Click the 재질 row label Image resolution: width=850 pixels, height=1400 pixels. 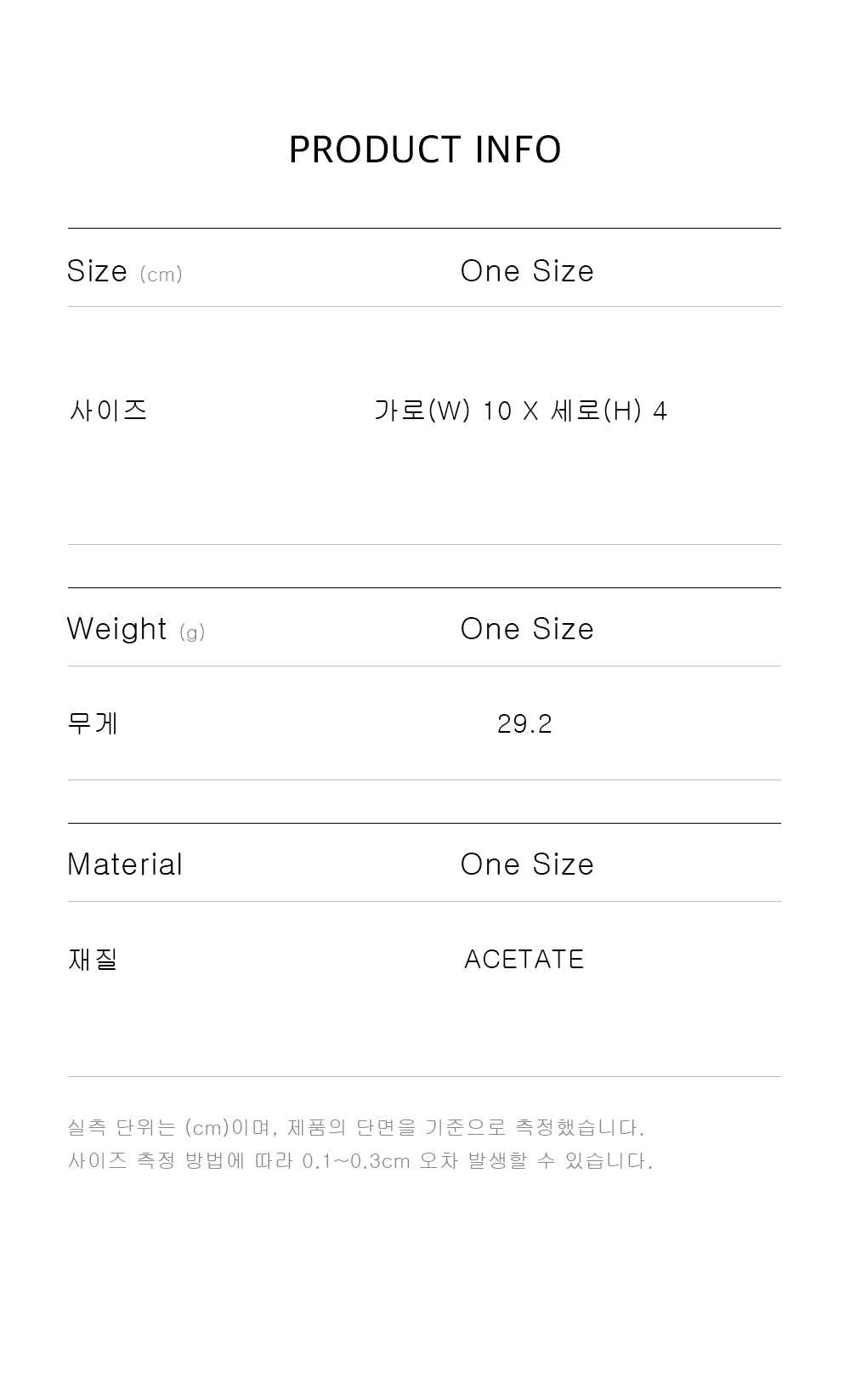(93, 959)
